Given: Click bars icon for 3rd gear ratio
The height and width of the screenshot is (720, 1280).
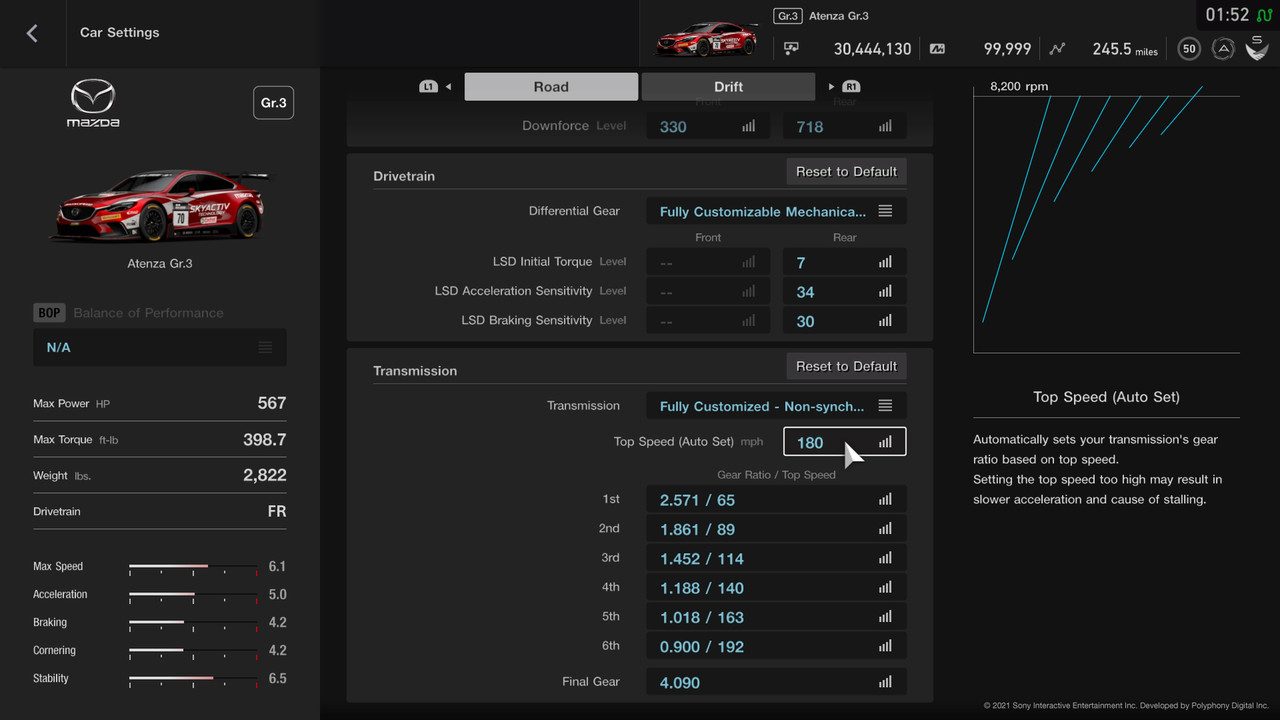Looking at the screenshot, I should (885, 559).
